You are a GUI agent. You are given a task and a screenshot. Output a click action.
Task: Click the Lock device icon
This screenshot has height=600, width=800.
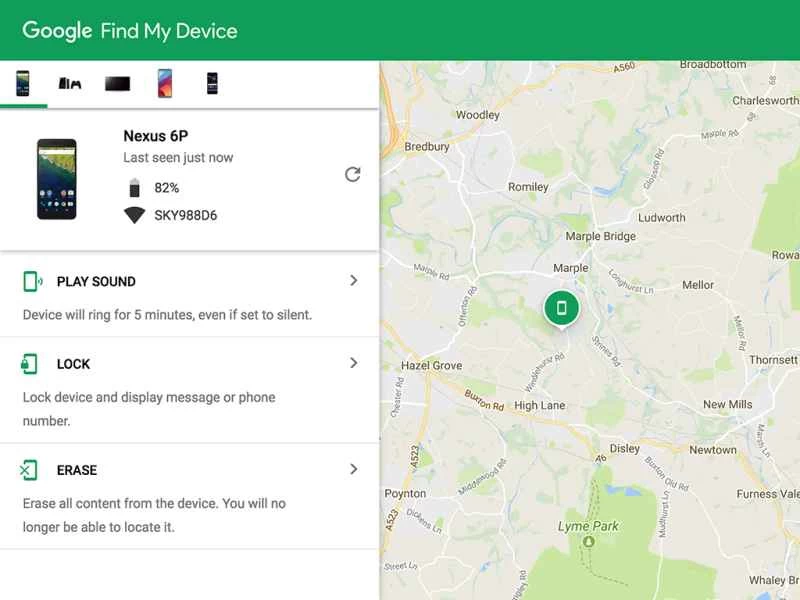click(x=30, y=364)
